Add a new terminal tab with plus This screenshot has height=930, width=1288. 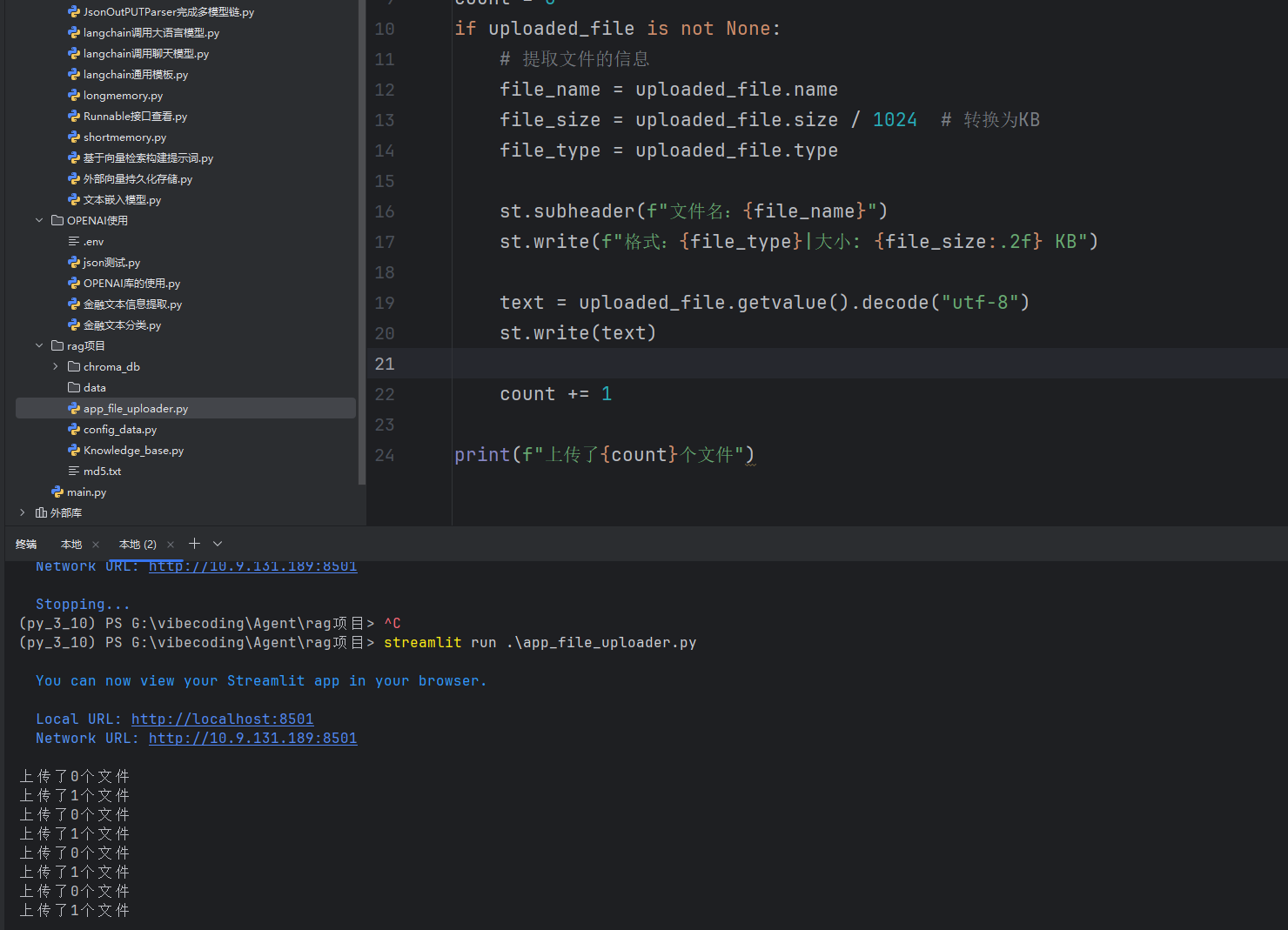click(x=194, y=544)
